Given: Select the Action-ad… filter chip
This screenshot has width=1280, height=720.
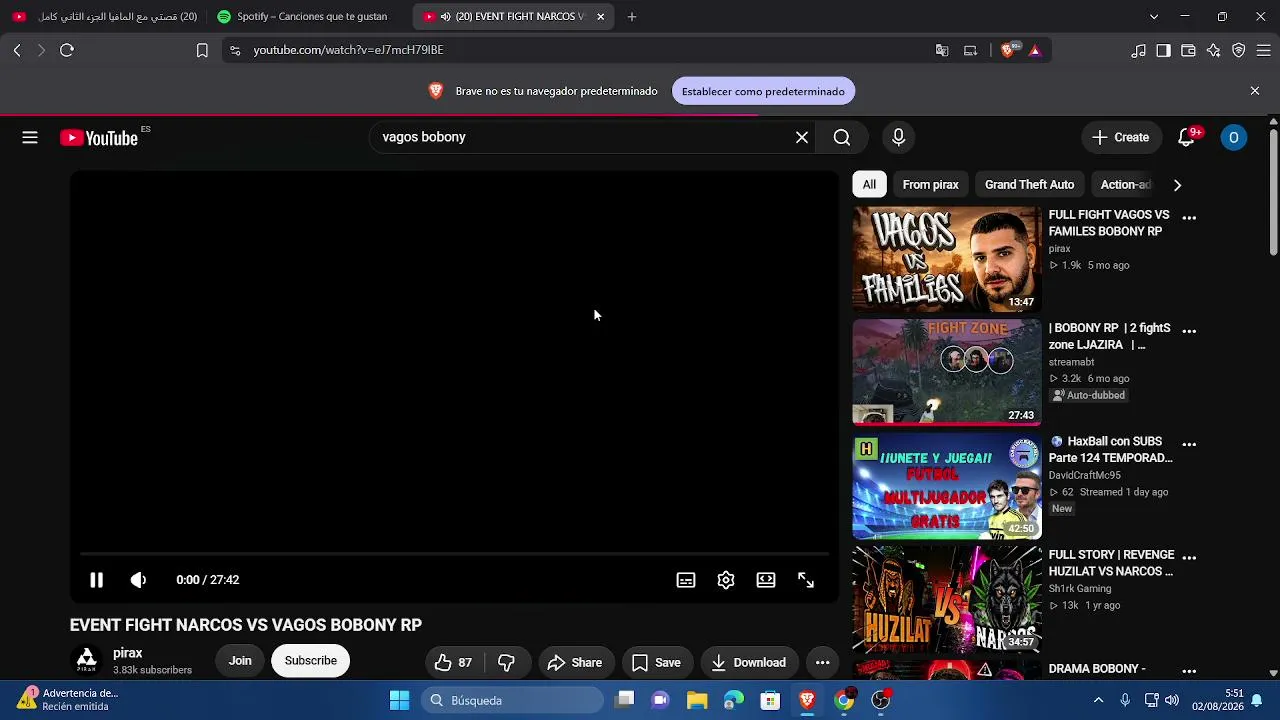Looking at the screenshot, I should click(x=1126, y=185).
